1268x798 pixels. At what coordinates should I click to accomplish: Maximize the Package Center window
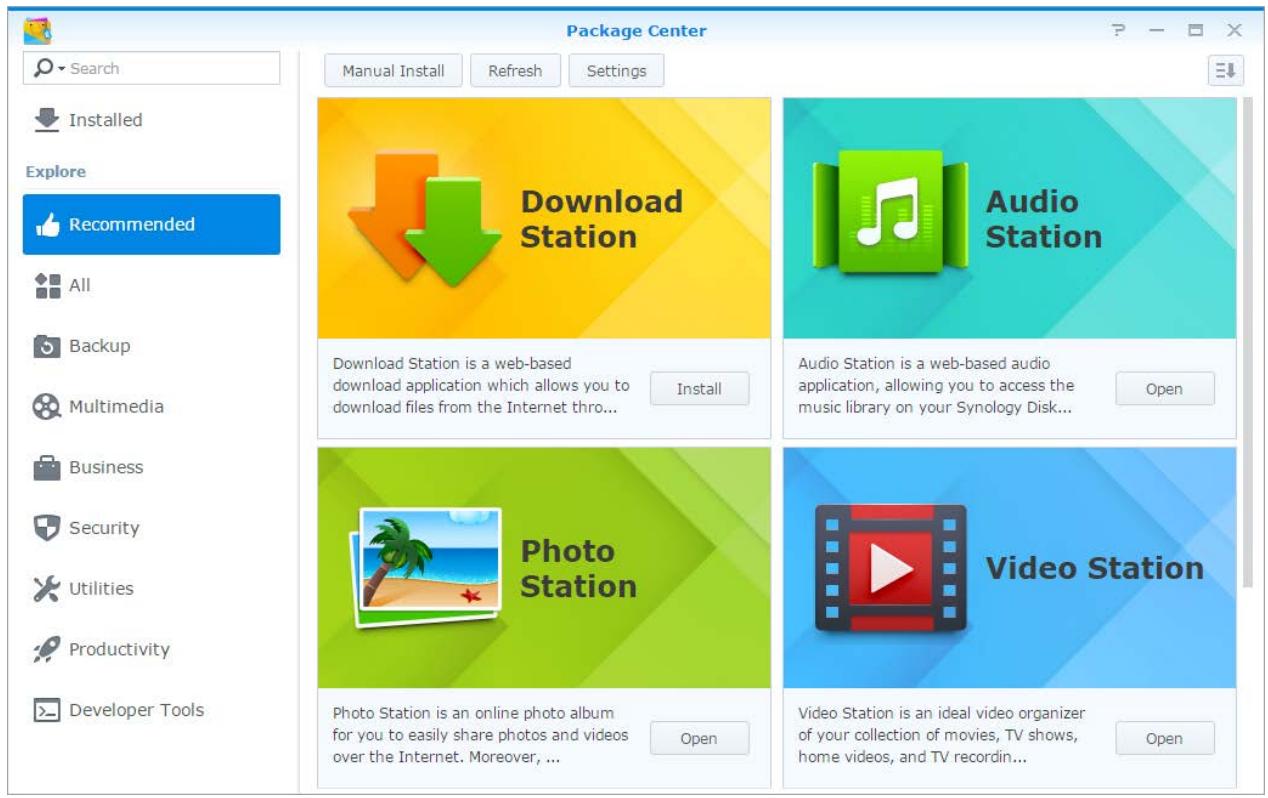pos(1195,31)
